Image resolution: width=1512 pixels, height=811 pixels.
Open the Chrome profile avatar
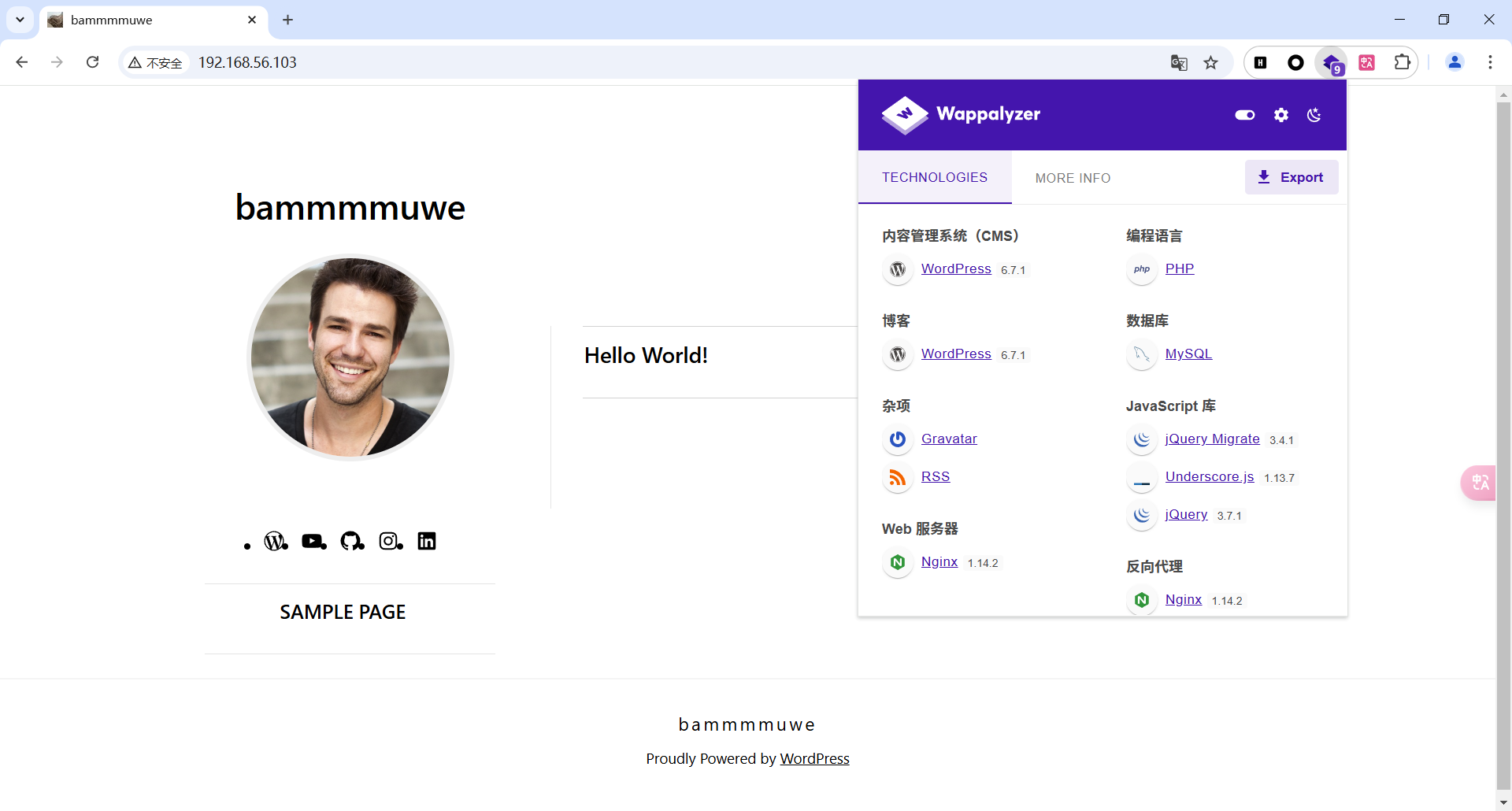click(x=1455, y=62)
